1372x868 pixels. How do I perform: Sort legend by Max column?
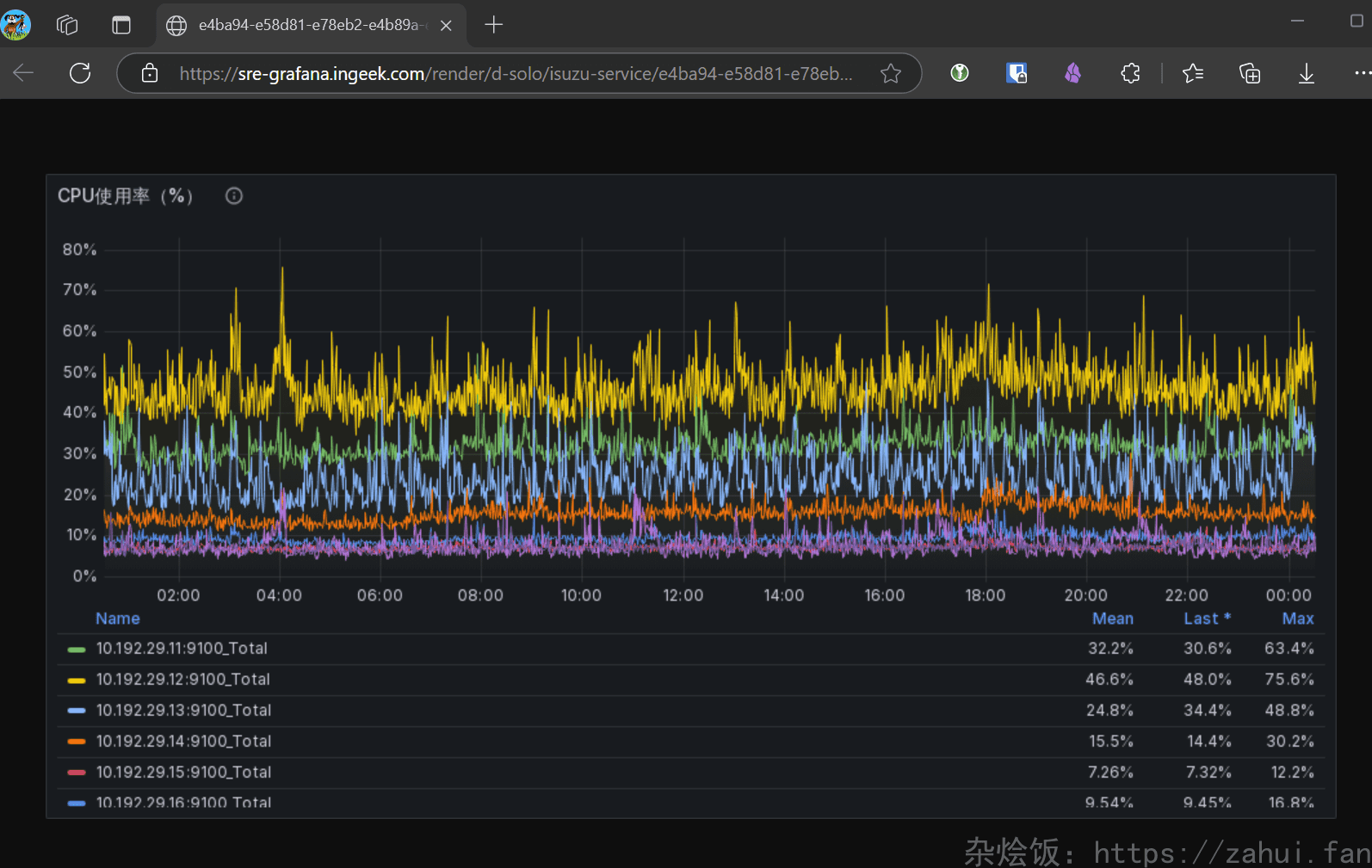[x=1298, y=619]
